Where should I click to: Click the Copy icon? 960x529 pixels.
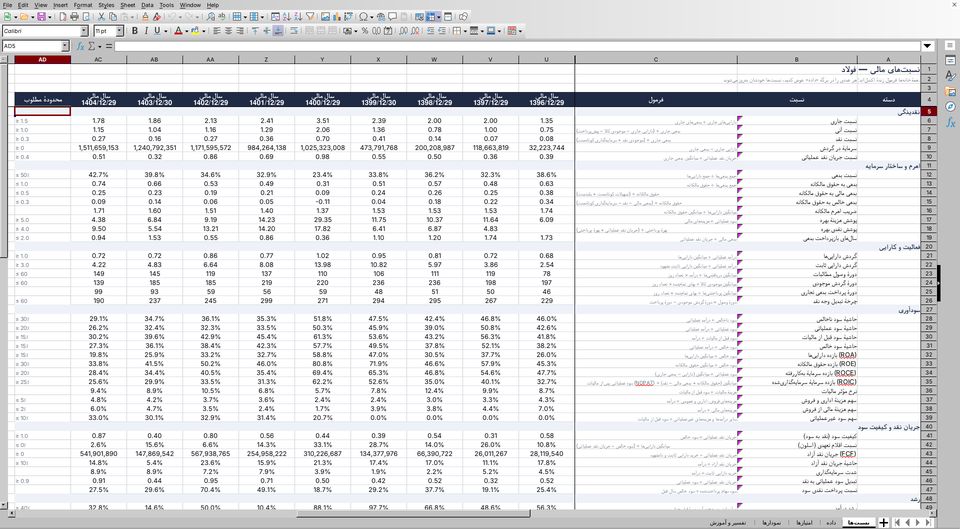[113, 17]
